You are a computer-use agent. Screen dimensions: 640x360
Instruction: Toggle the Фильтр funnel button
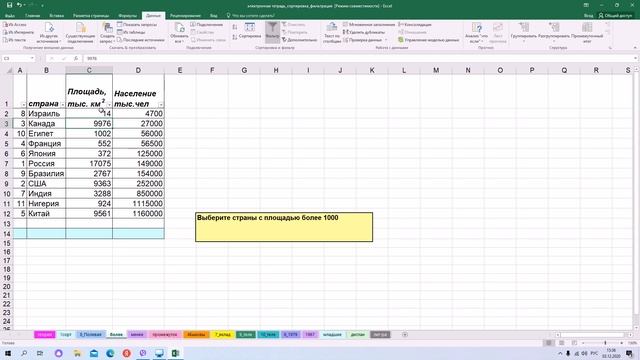[272, 32]
